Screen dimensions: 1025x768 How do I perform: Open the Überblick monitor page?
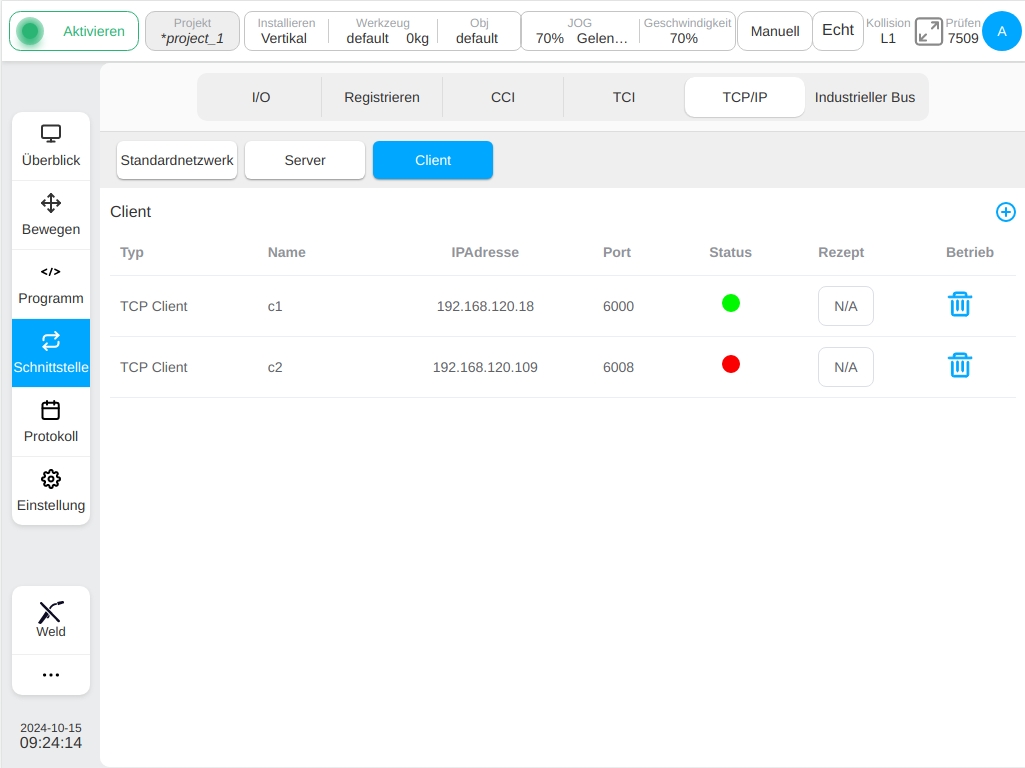51,146
